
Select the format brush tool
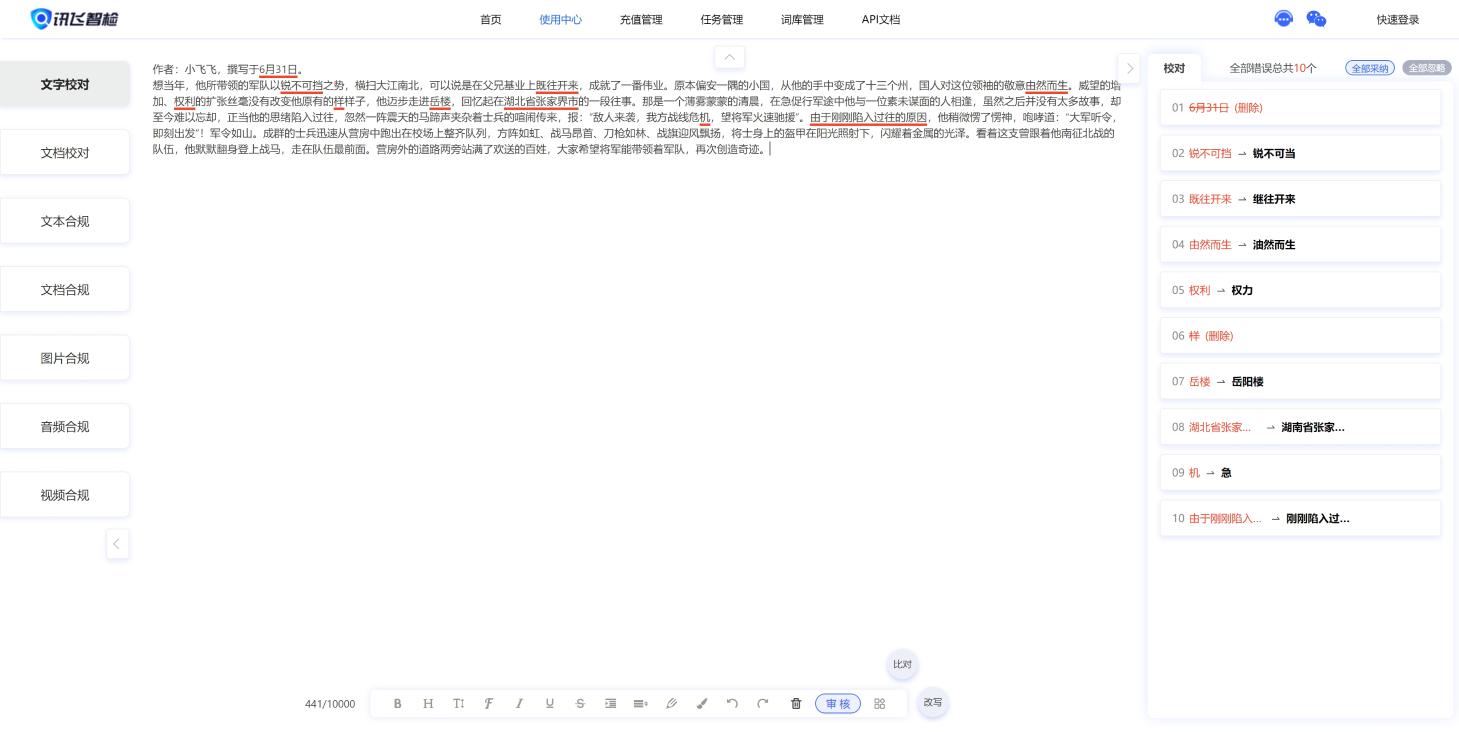point(701,704)
